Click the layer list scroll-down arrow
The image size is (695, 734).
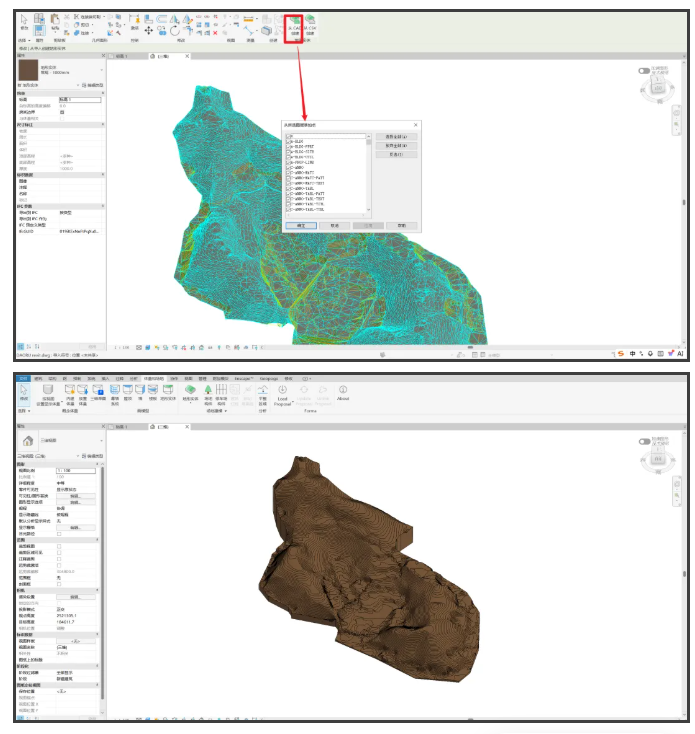[369, 210]
